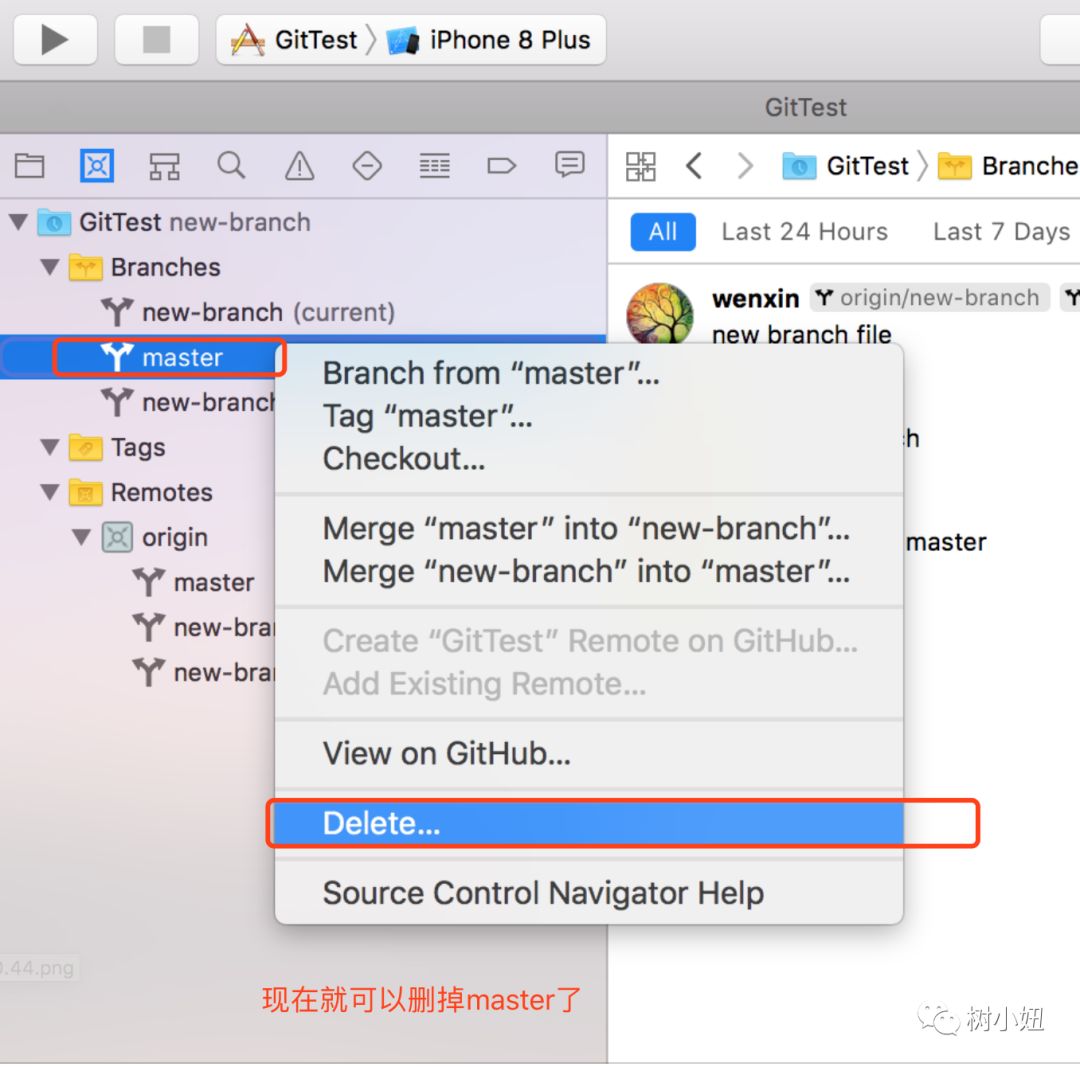
Task: Open the related items grid menu
Action: click(641, 166)
